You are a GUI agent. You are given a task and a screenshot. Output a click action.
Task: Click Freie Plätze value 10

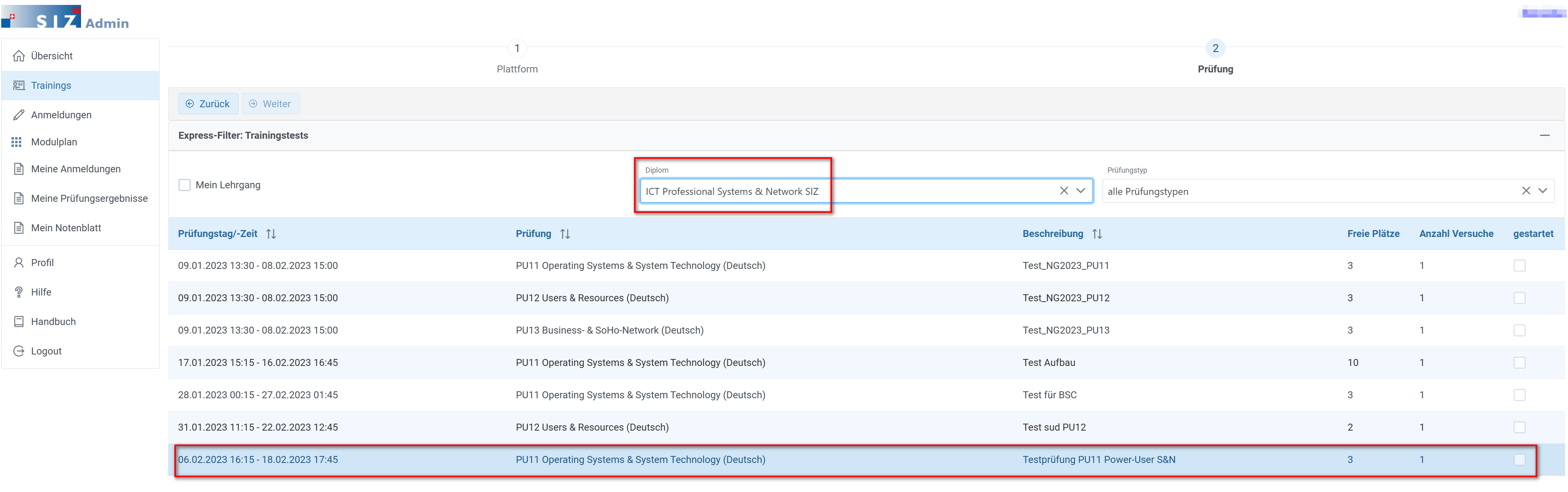tap(1353, 362)
